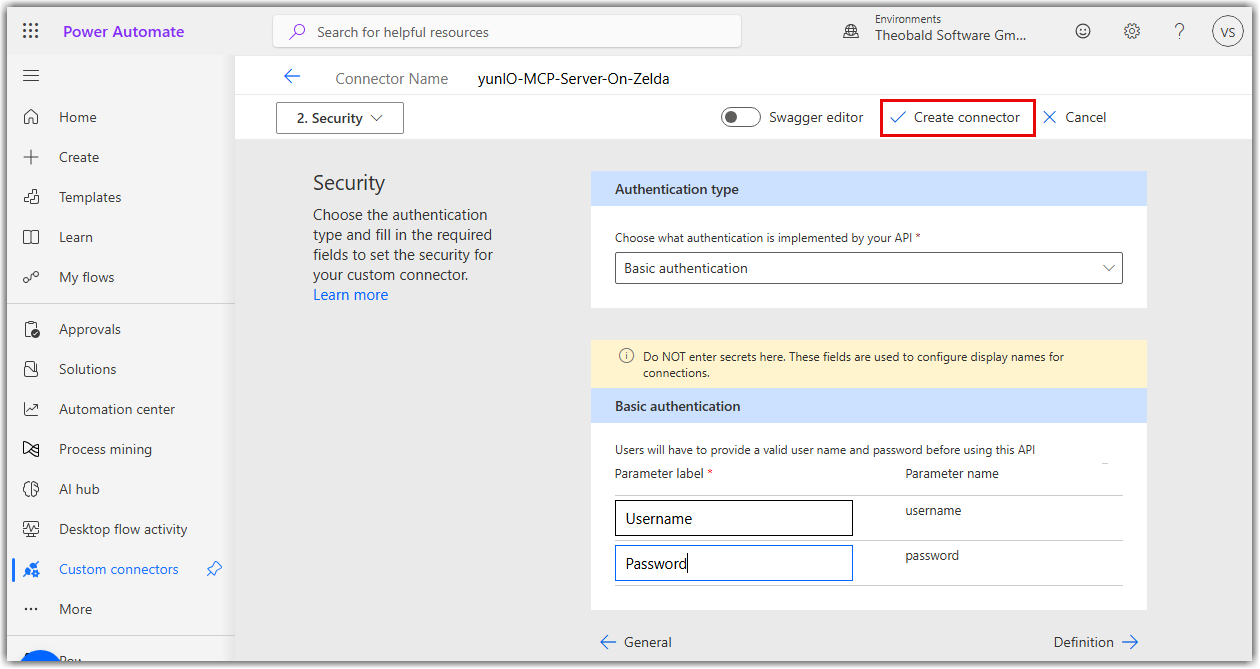Open the app launcher waffle icon
The width and height of the screenshot is (1260, 669).
[30, 31]
